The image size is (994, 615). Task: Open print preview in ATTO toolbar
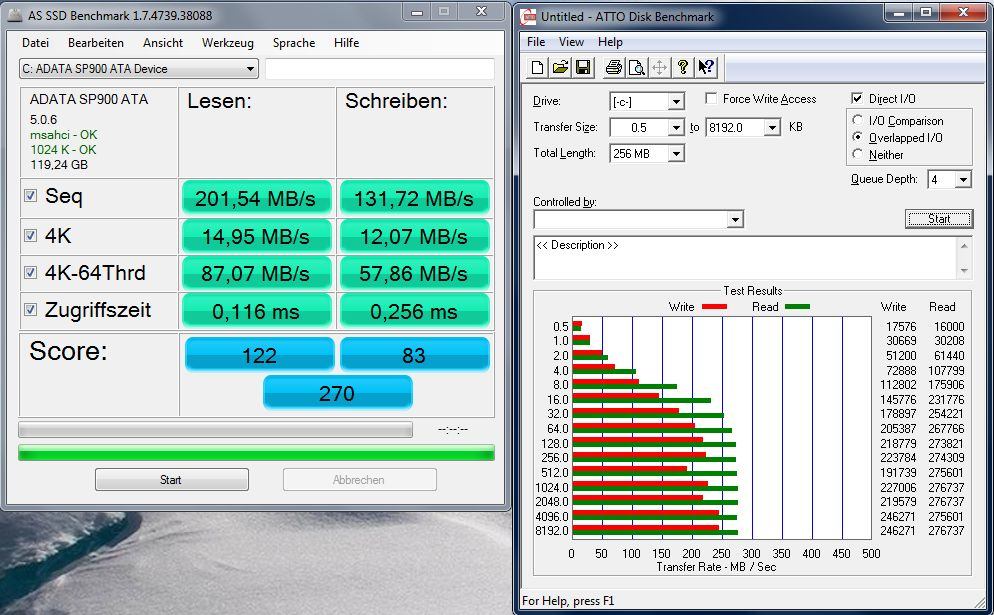pos(636,67)
